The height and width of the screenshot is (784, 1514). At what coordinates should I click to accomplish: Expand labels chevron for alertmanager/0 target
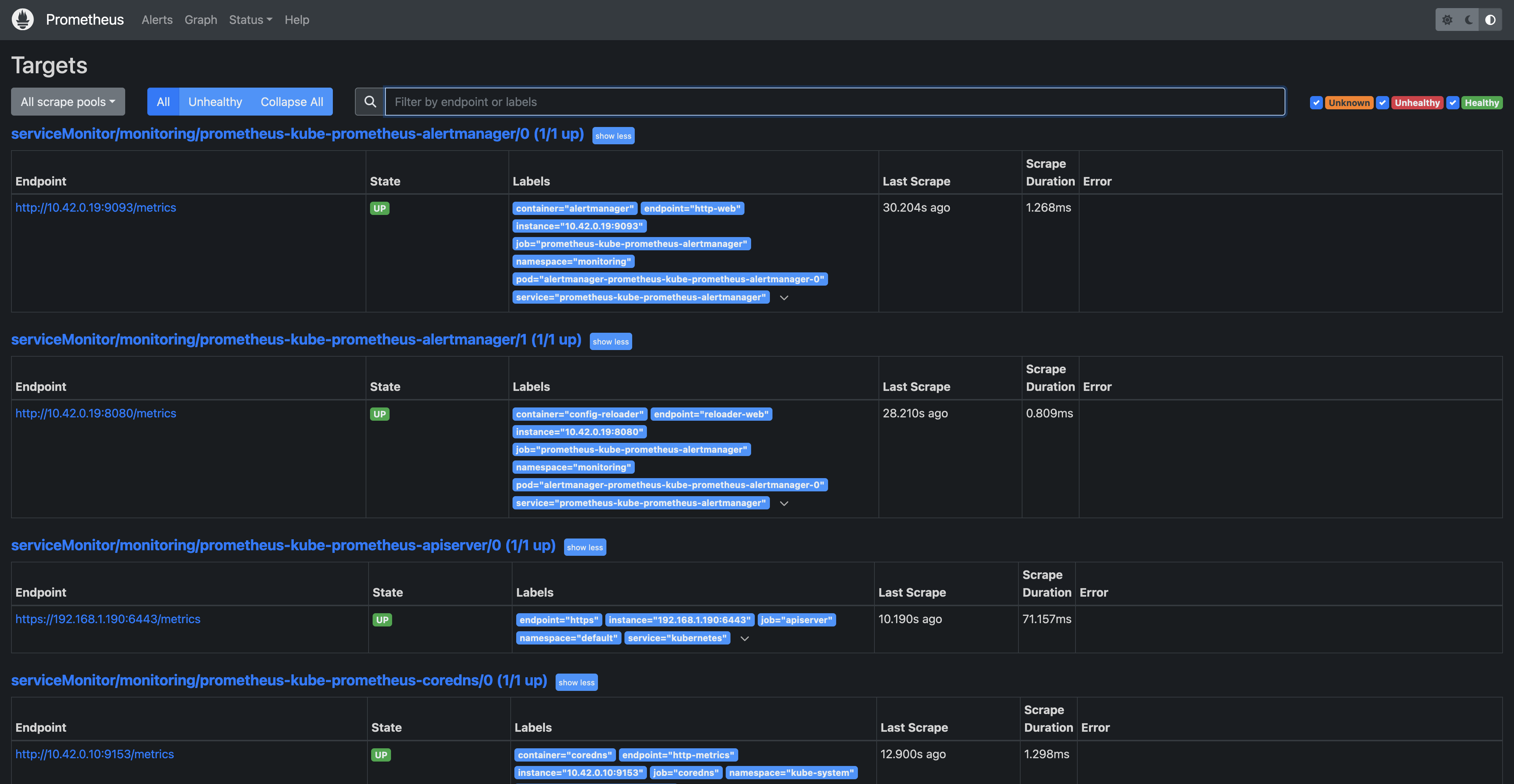tap(784, 298)
